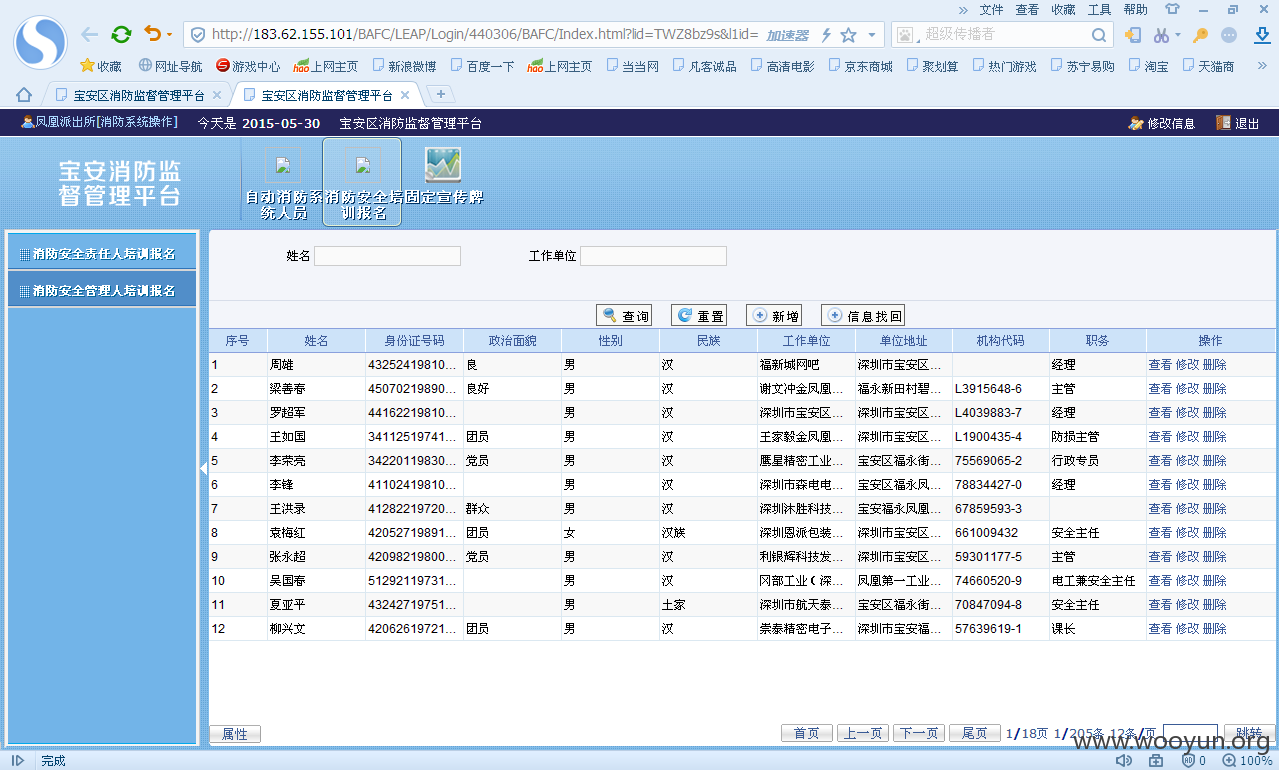Click the paw search engine icon
This screenshot has height=770, width=1279.
pyautogui.click(x=905, y=35)
